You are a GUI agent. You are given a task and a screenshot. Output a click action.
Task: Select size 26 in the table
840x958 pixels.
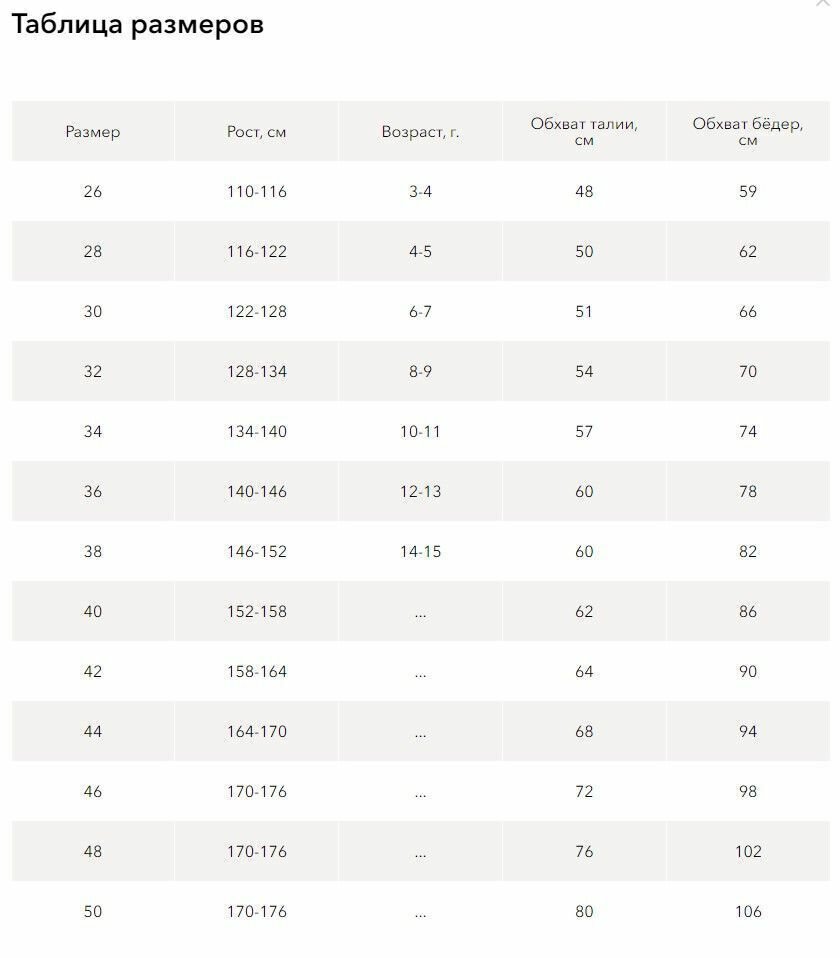click(93, 191)
